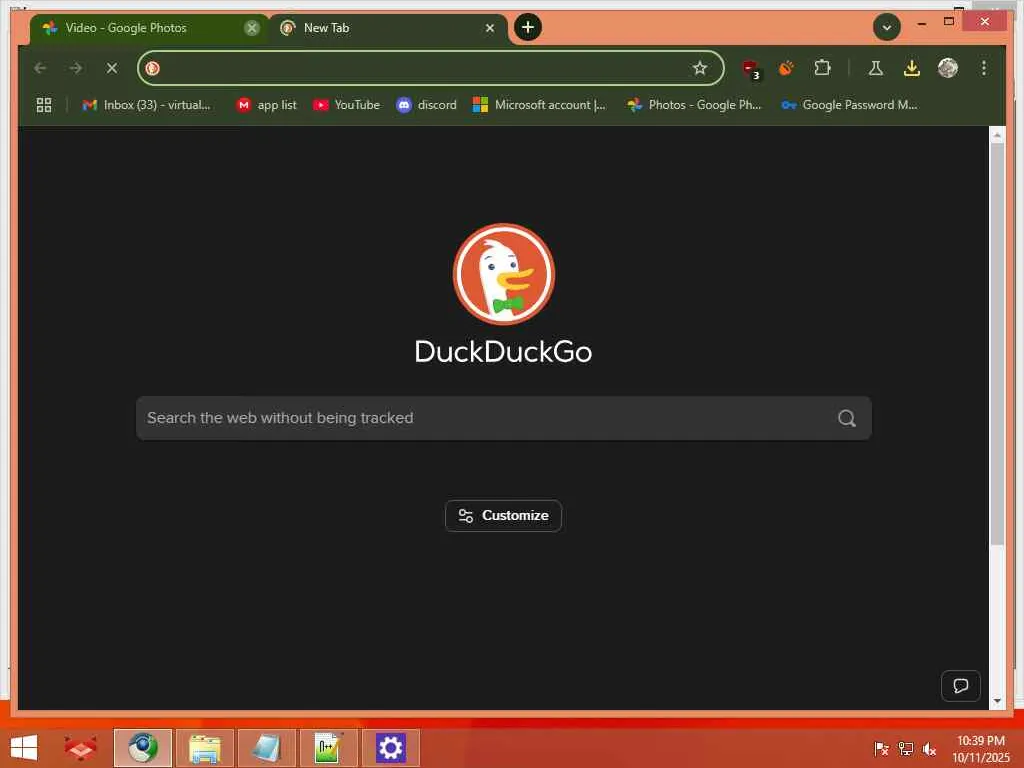Go forward to the next page
The width and height of the screenshot is (1024, 768).
[76, 68]
